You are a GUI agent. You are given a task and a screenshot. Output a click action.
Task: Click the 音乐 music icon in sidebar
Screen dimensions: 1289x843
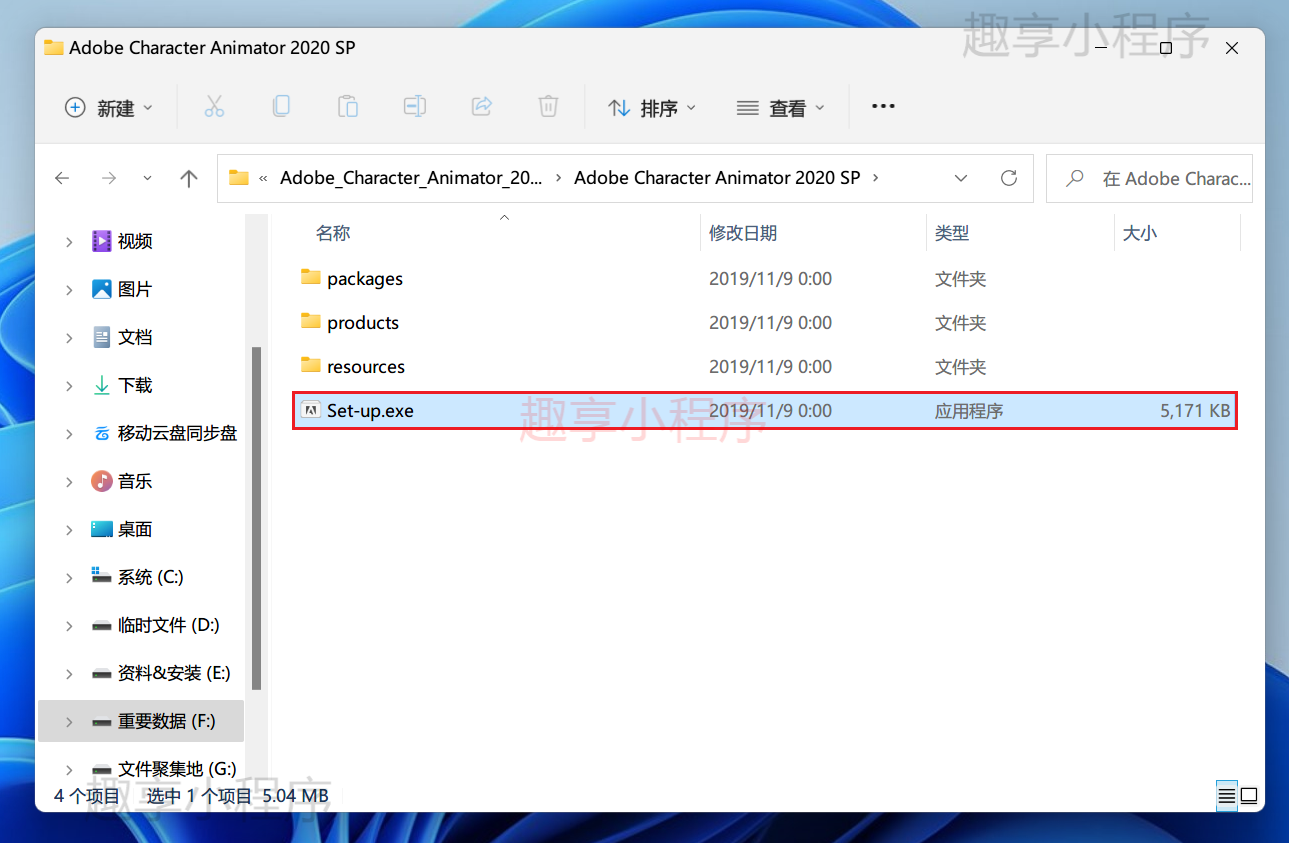coord(102,481)
